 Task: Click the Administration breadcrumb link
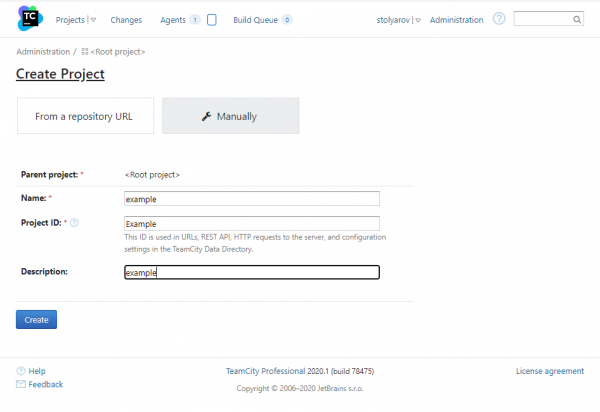[x=43, y=51]
